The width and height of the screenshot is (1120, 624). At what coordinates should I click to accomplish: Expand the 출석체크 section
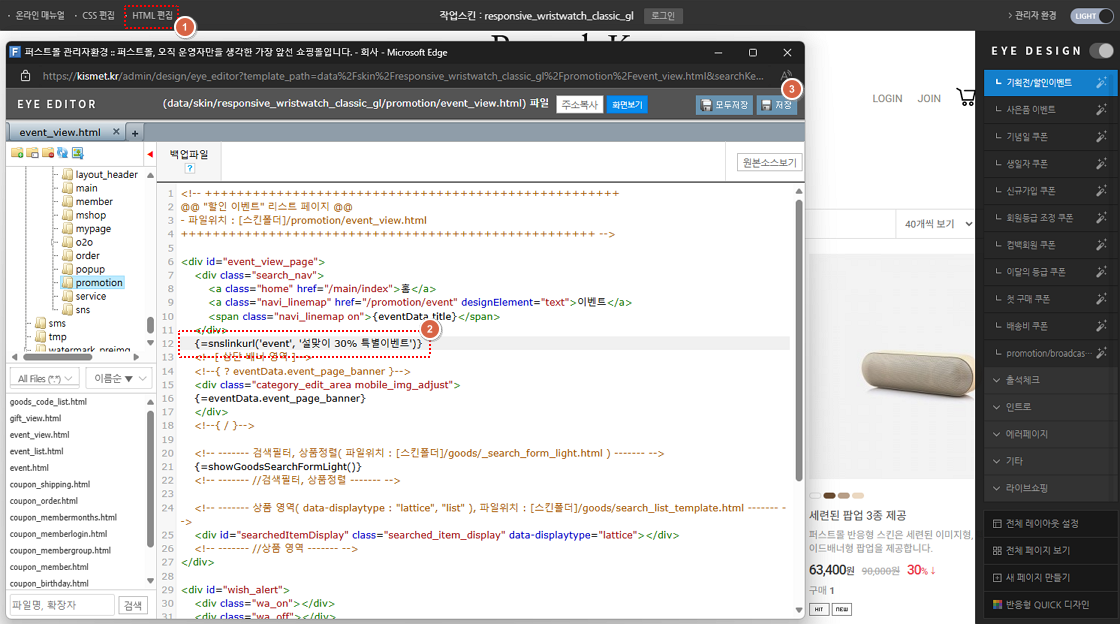point(1047,380)
